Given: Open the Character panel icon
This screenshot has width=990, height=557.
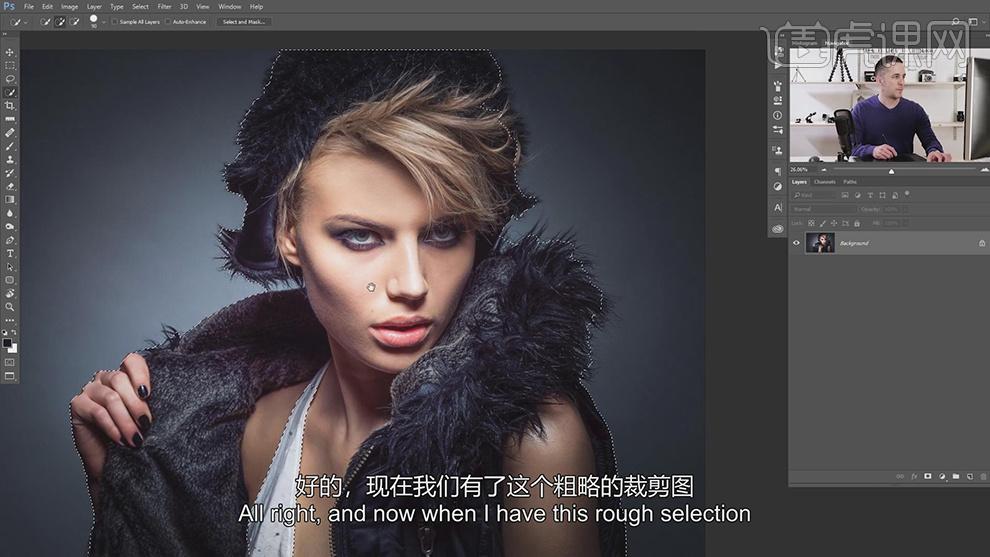Looking at the screenshot, I should click(x=777, y=207).
